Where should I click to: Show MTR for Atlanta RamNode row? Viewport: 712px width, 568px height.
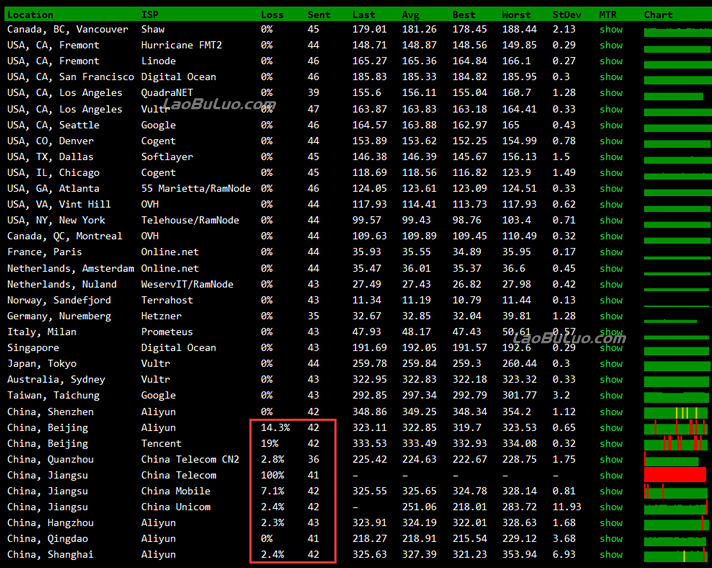611,189
